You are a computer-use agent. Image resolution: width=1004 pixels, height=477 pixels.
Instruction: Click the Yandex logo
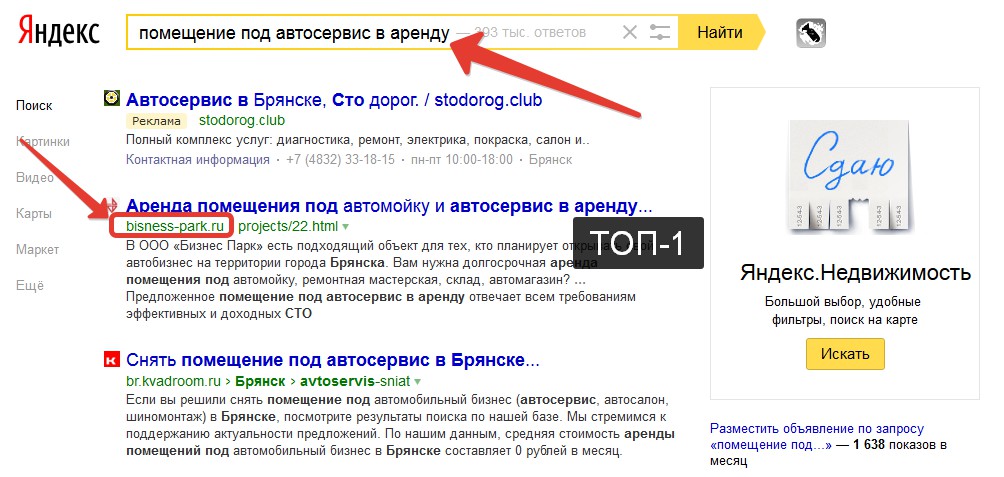pos(58,31)
